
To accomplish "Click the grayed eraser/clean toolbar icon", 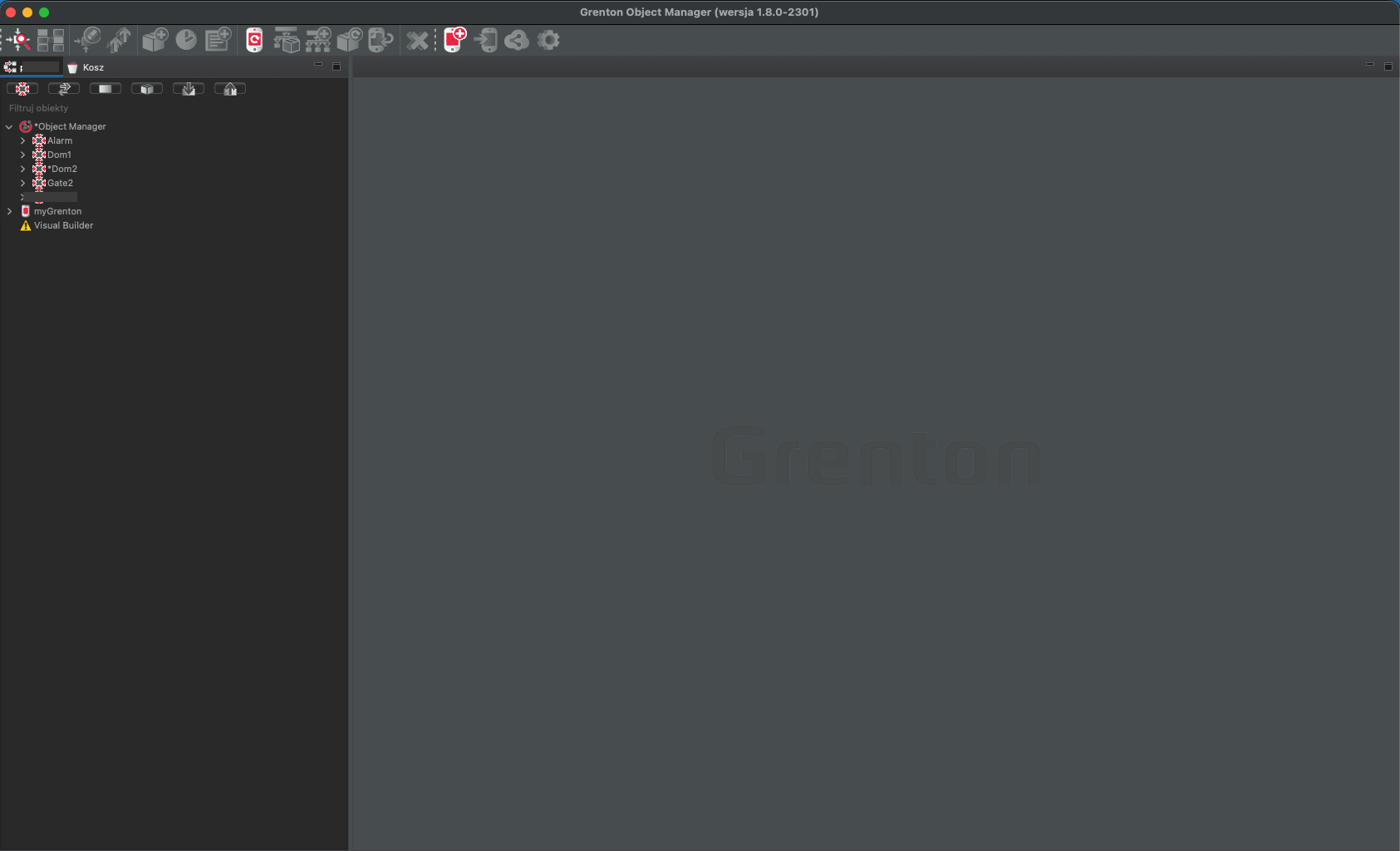I will 87,39.
